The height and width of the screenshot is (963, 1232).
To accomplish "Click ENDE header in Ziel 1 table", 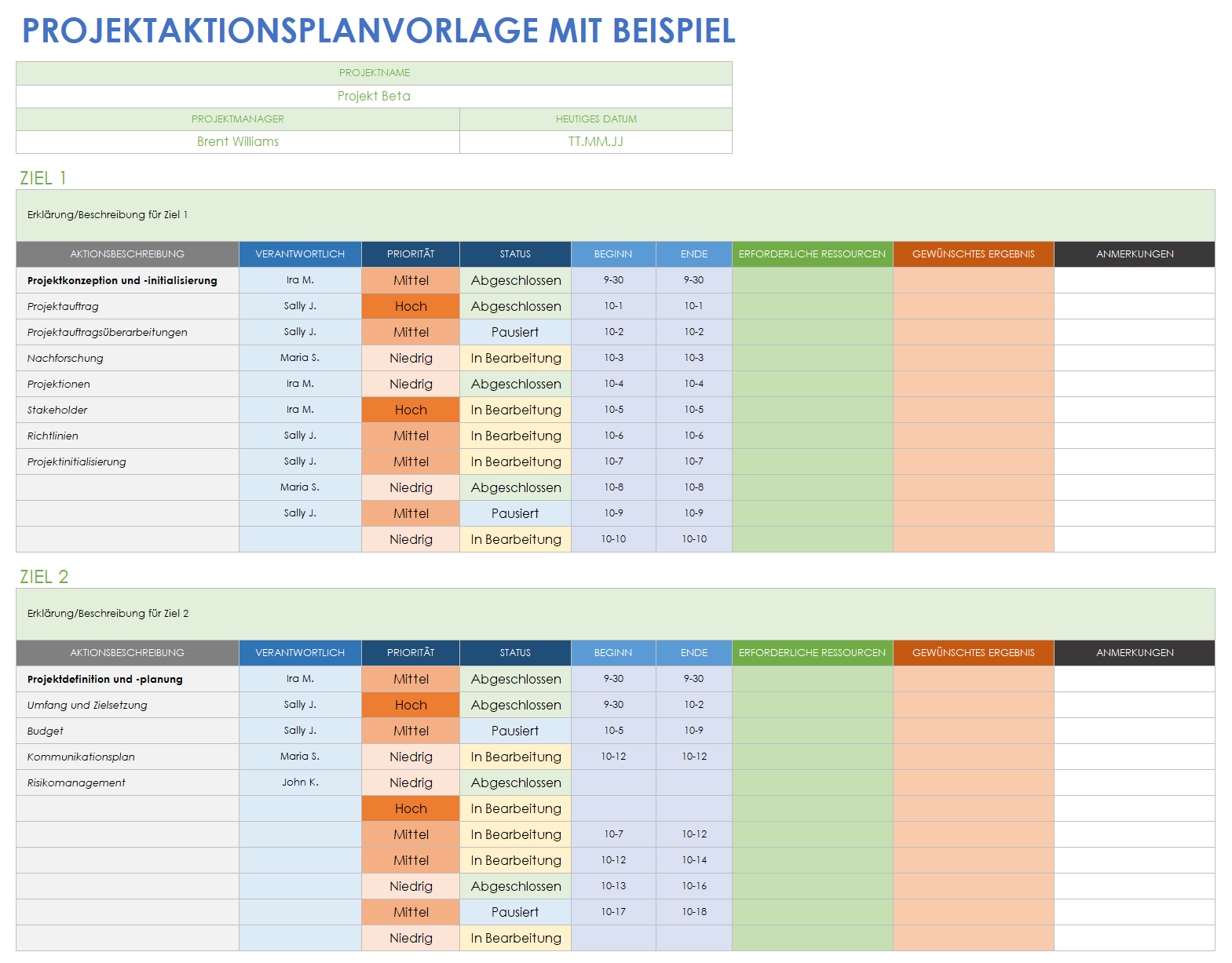I will pos(694,254).
